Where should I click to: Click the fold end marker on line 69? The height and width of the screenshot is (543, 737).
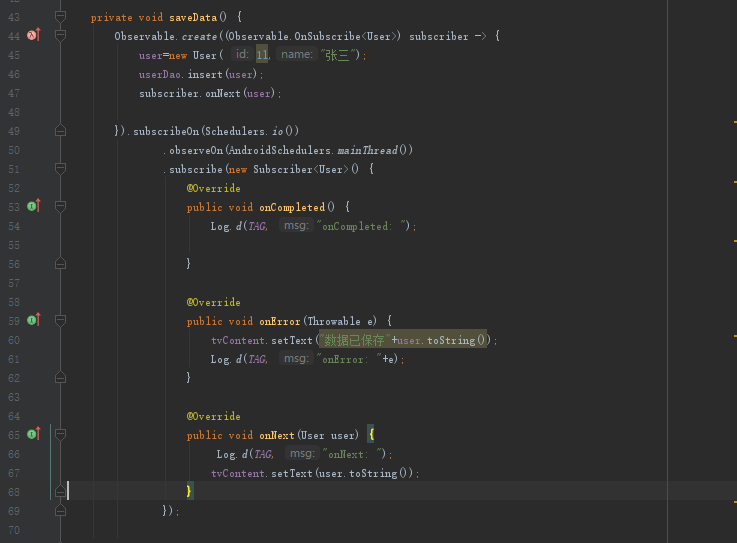pos(60,510)
